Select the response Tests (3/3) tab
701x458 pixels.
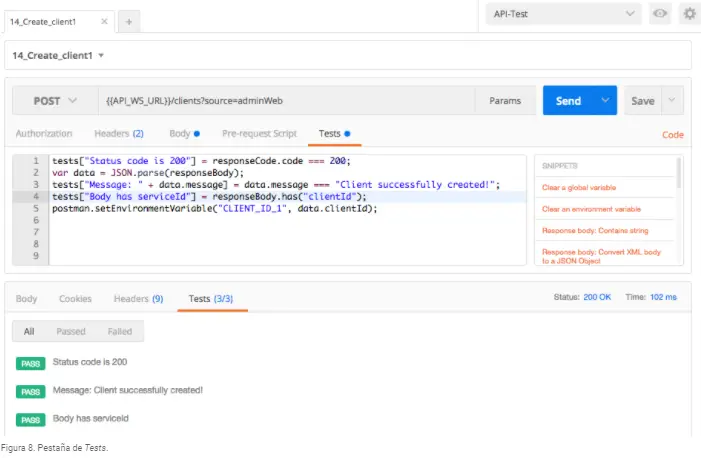(x=211, y=299)
